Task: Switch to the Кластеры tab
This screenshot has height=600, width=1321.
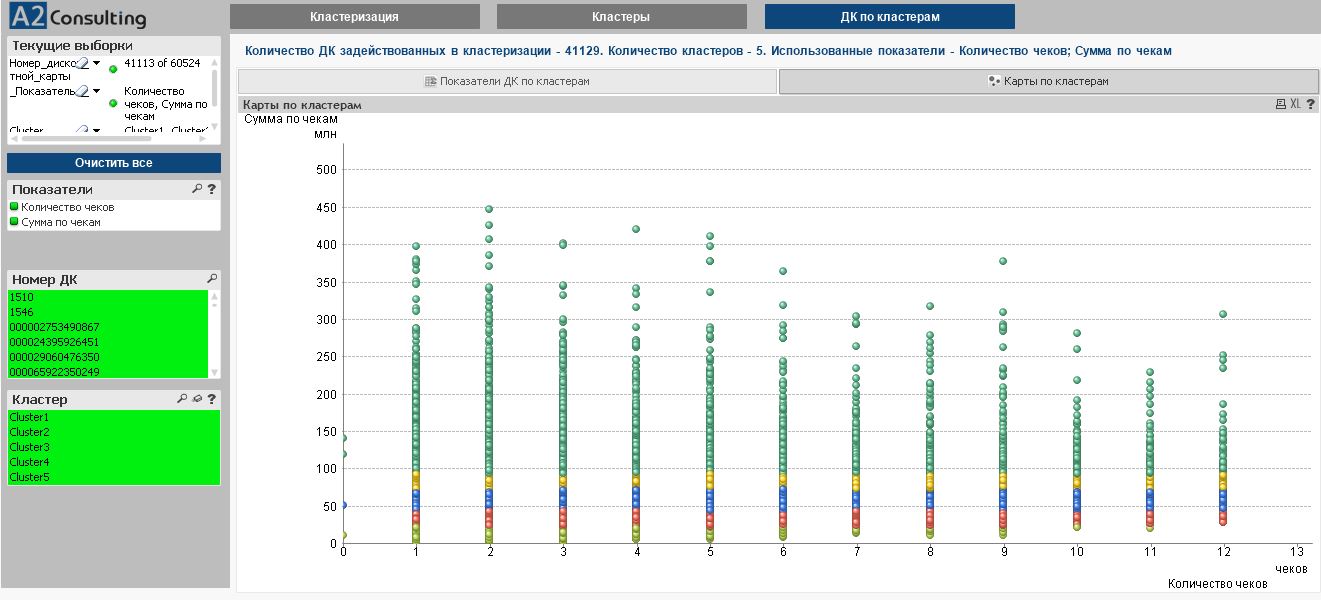Action: click(621, 17)
